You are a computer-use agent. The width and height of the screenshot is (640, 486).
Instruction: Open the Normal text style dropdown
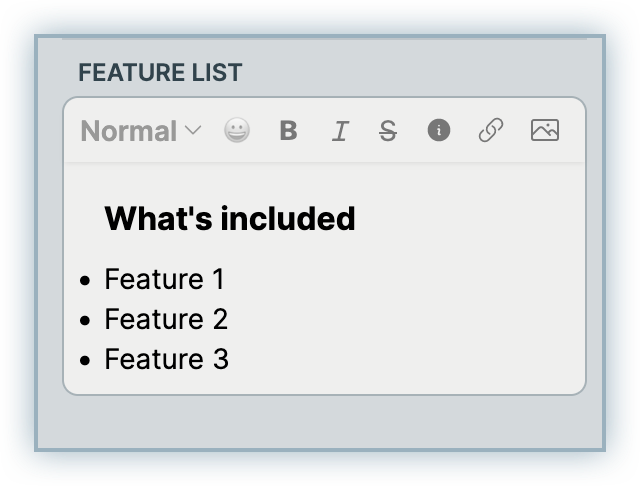128,131
